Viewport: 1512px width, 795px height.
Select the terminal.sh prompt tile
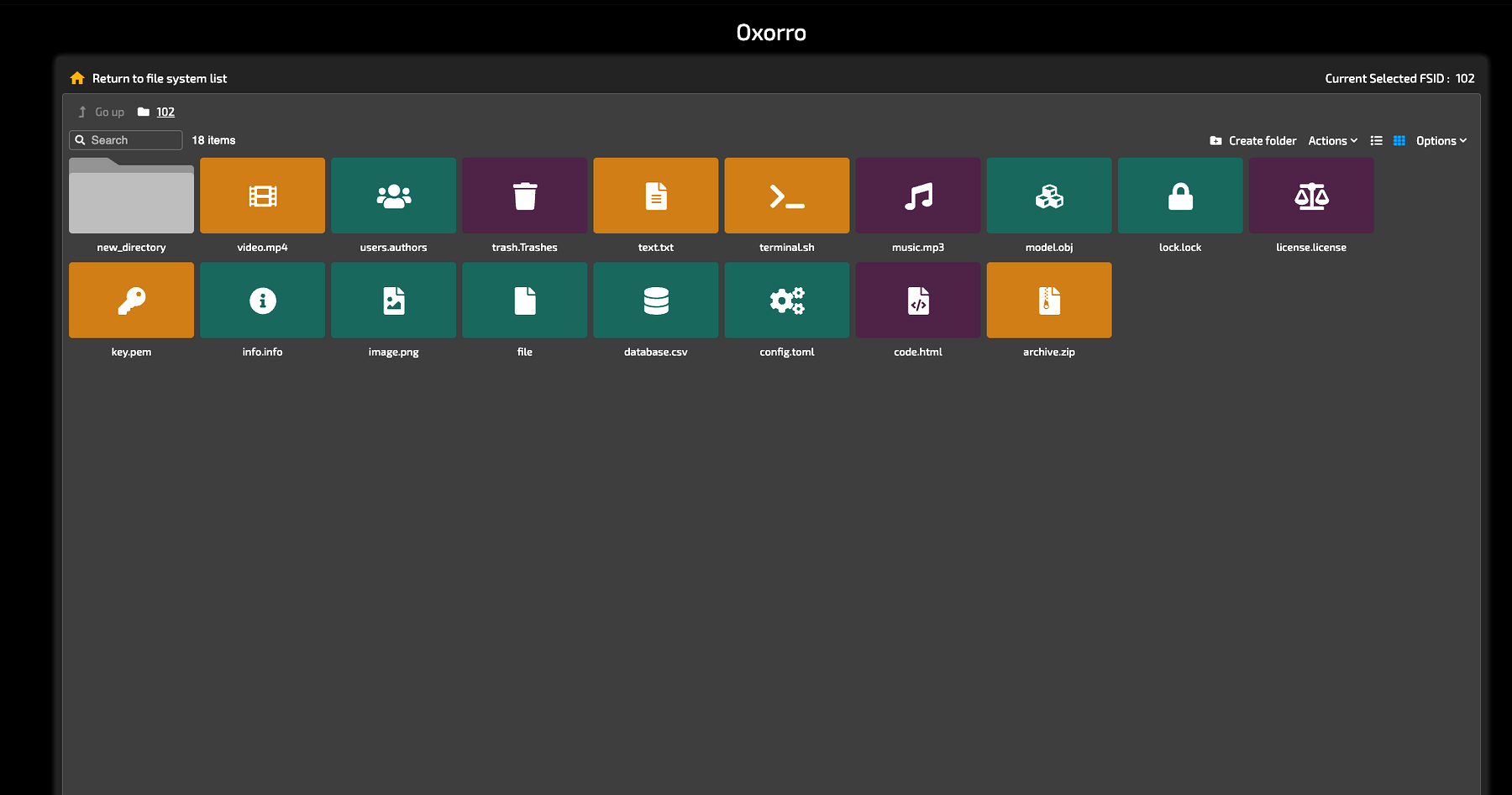tap(786, 196)
